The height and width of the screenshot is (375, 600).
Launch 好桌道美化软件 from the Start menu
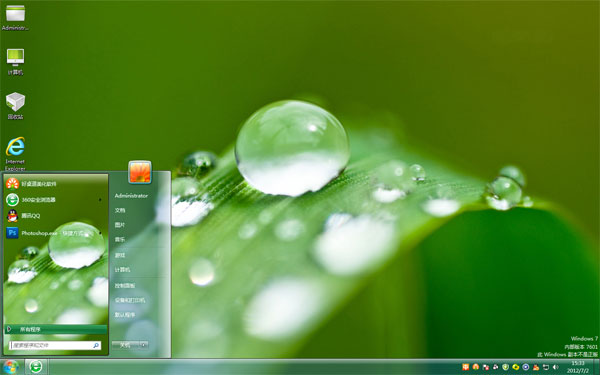55,184
